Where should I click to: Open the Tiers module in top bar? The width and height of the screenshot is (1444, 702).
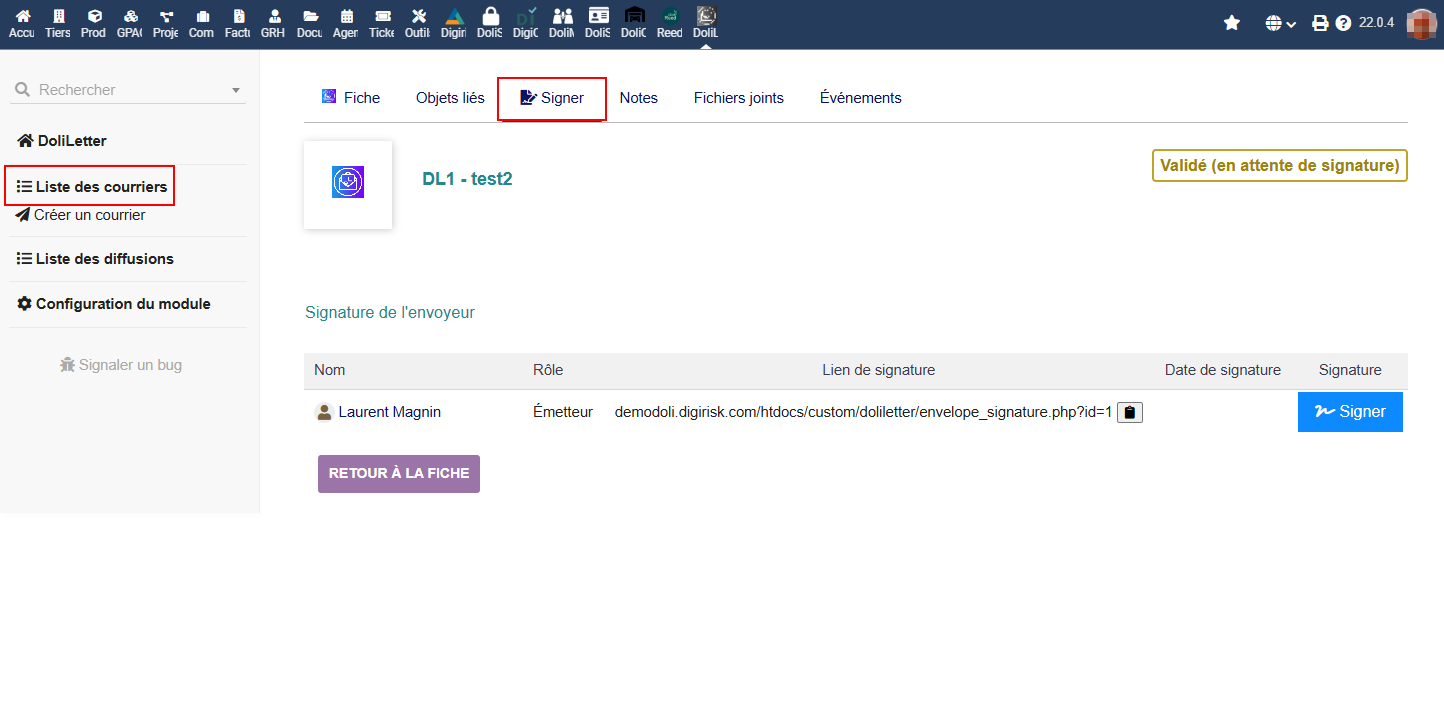(58, 23)
